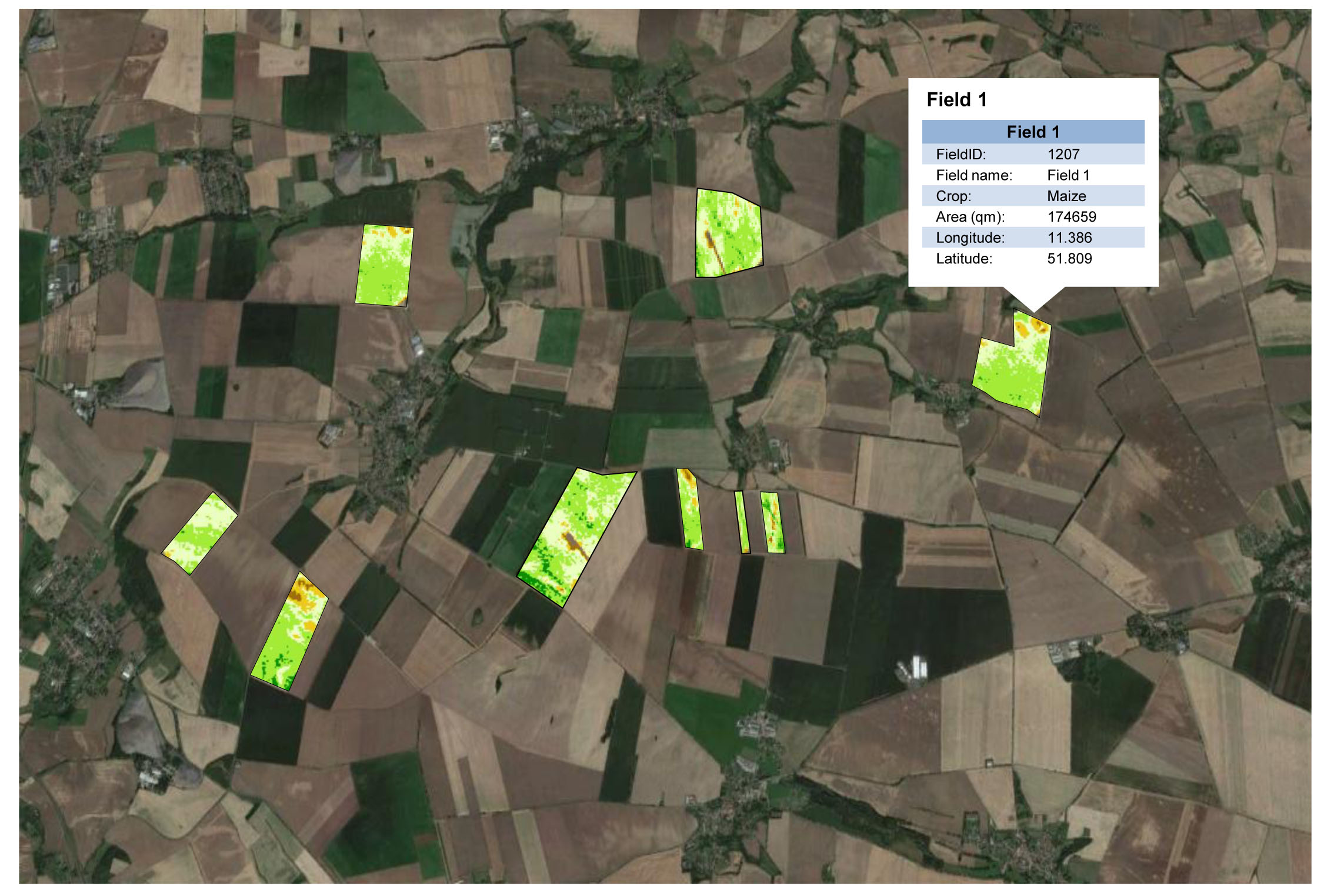The height and width of the screenshot is (896, 1334).
Task: Select the narrowest strip field polygon
Action: [x=742, y=522]
